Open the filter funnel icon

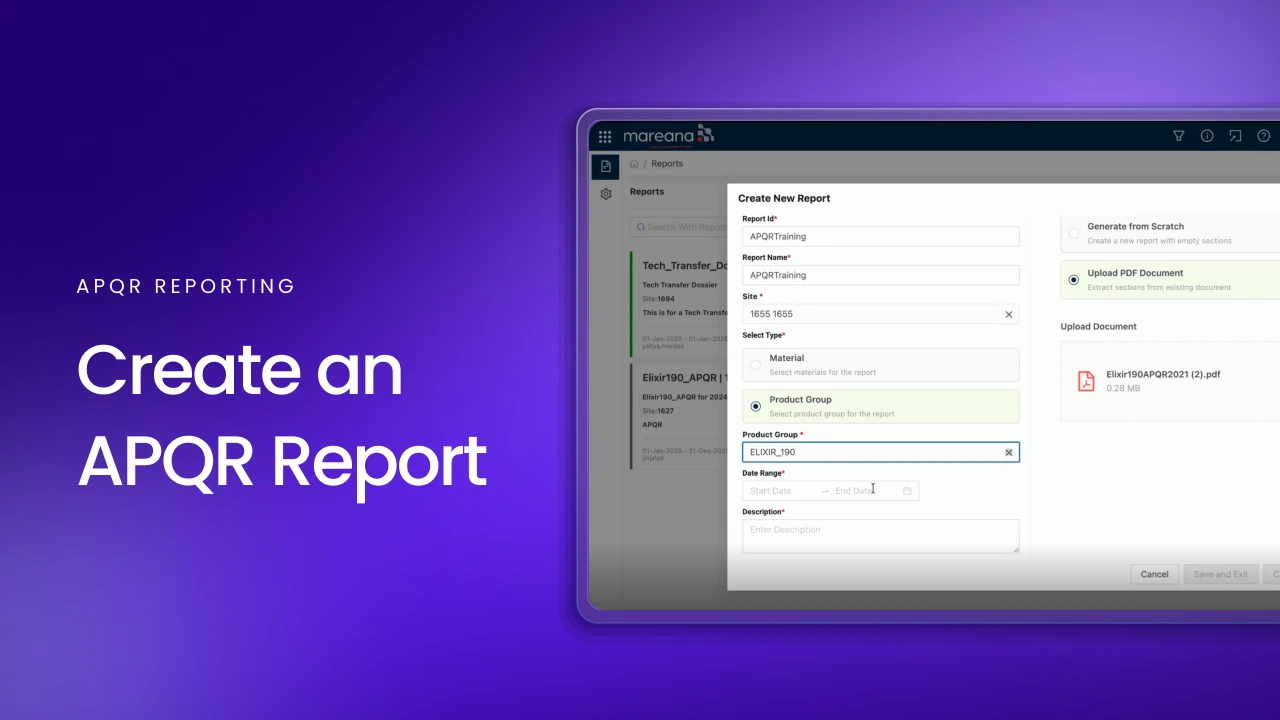[x=1178, y=136]
